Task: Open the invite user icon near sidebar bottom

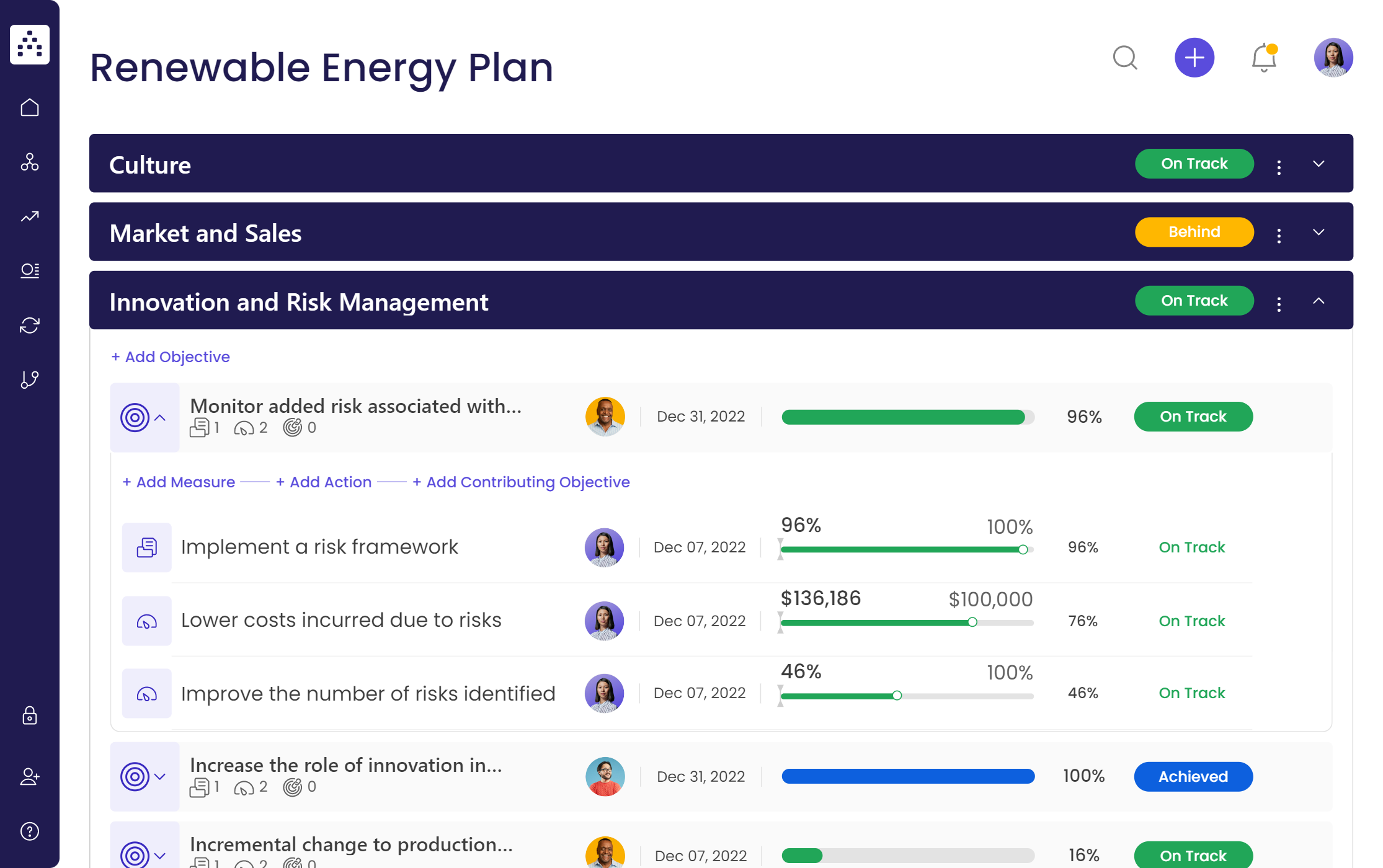Action: (x=29, y=777)
